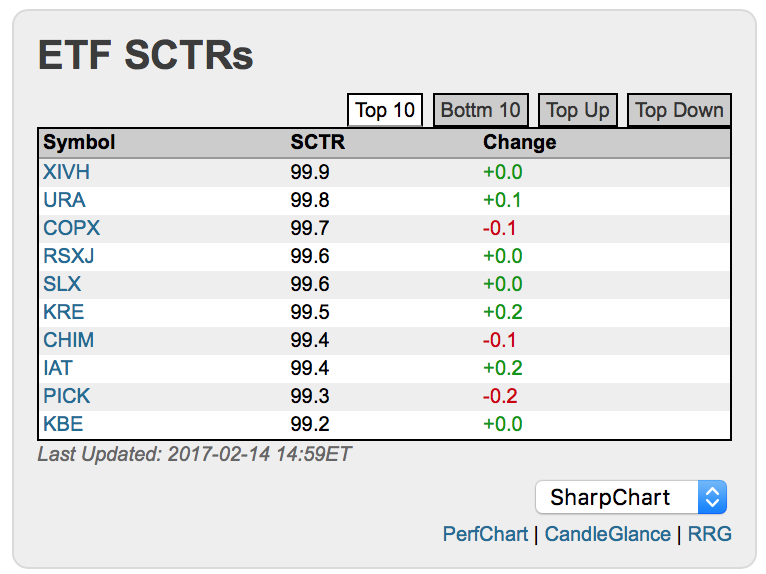Select the IAT symbol link
Screen dimensions: 766x574
pyautogui.click(x=58, y=368)
